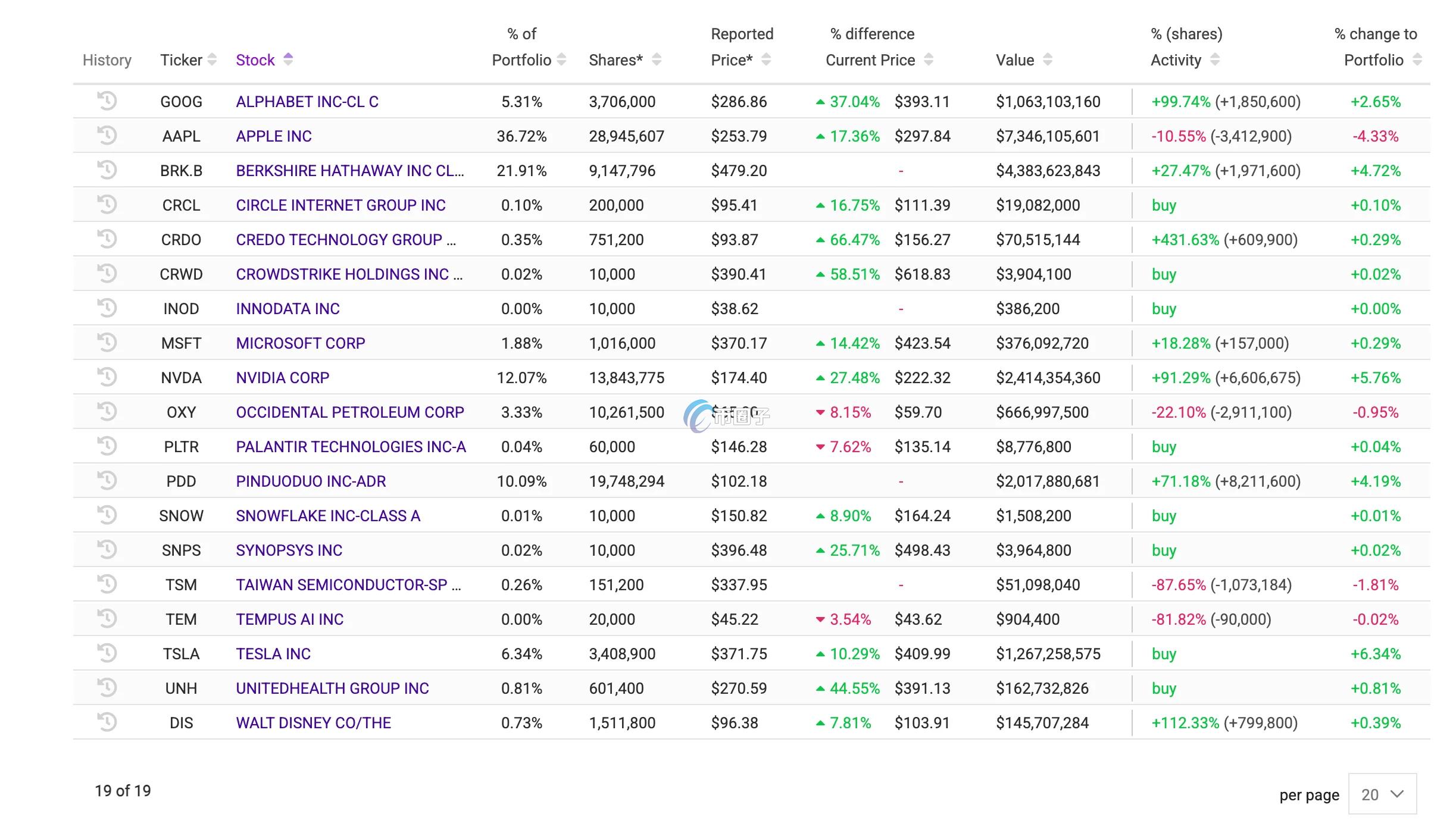
Task: Open history icon for TSM row
Action: tap(107, 584)
